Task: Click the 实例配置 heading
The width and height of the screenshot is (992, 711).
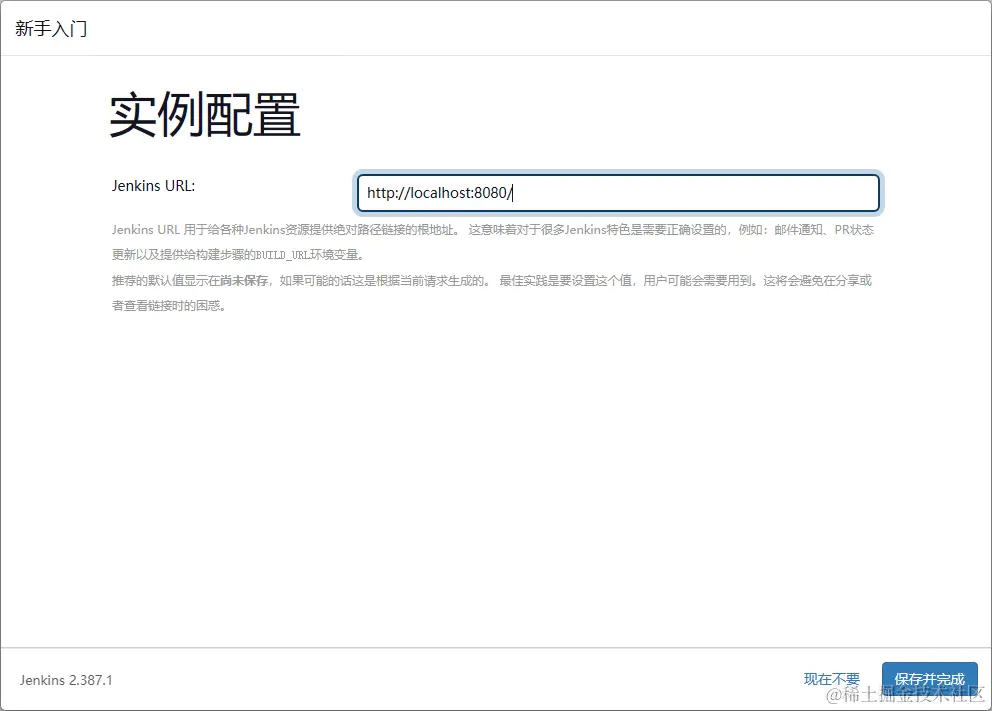Action: pos(205,114)
